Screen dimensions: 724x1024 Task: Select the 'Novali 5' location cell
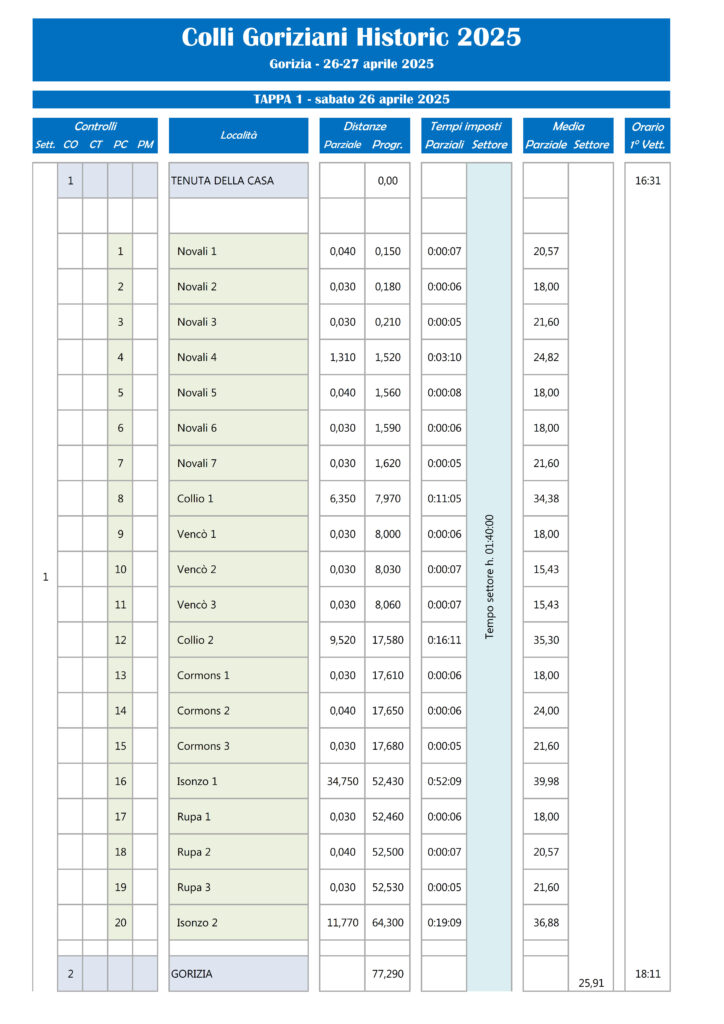tap(238, 392)
